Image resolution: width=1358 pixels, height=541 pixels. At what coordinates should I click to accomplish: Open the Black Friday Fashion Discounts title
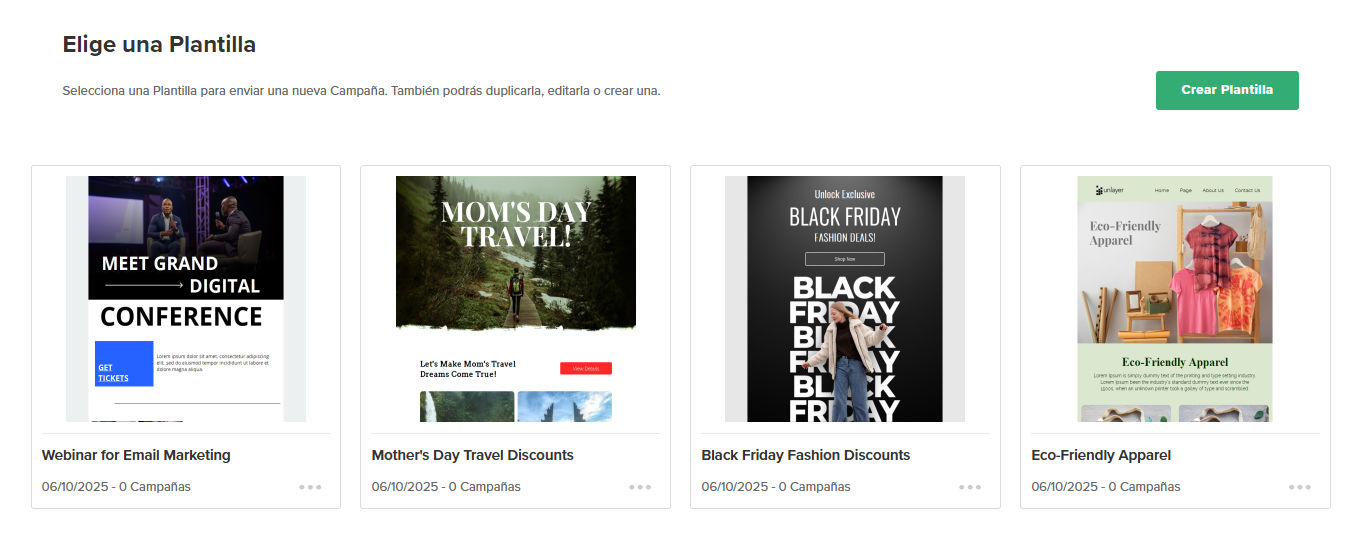[x=806, y=455]
